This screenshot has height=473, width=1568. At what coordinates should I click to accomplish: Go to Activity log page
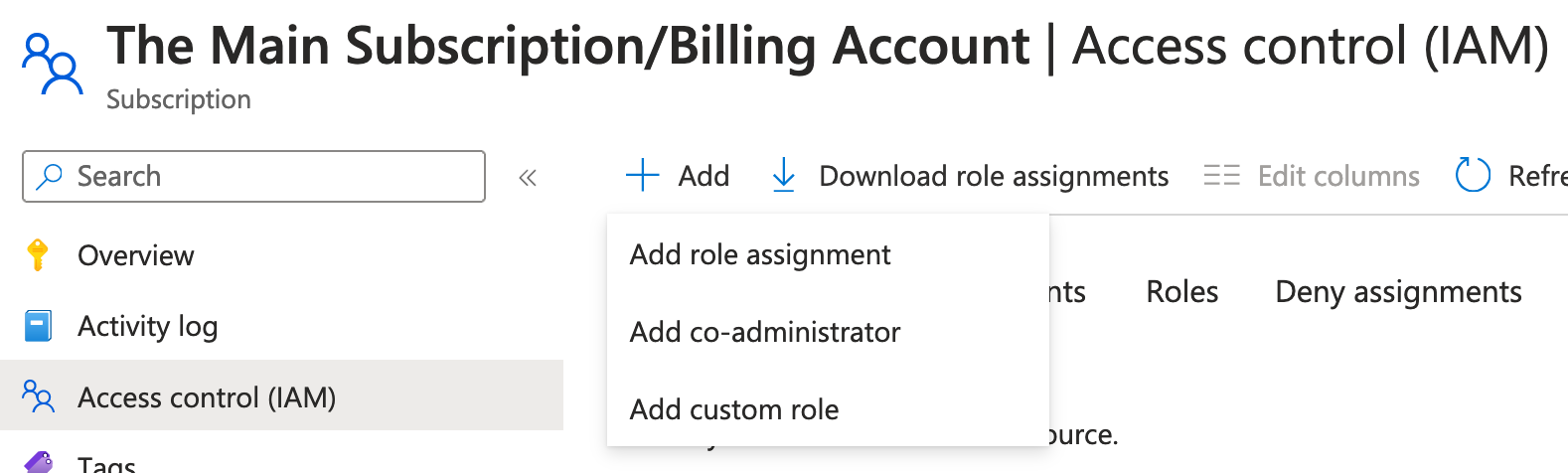[x=148, y=326]
